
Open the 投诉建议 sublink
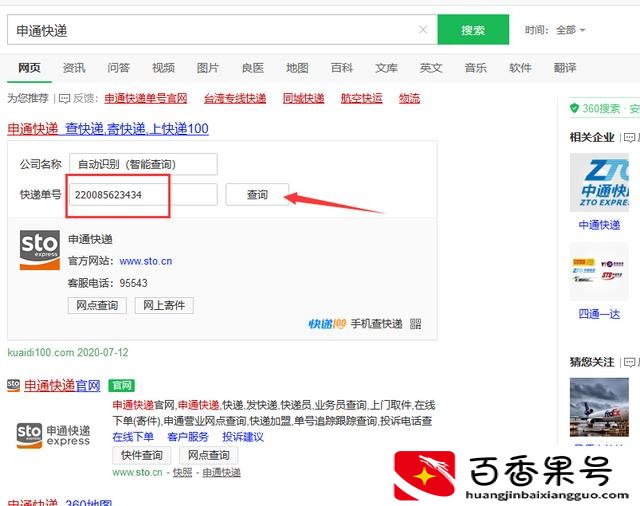pyautogui.click(x=243, y=437)
